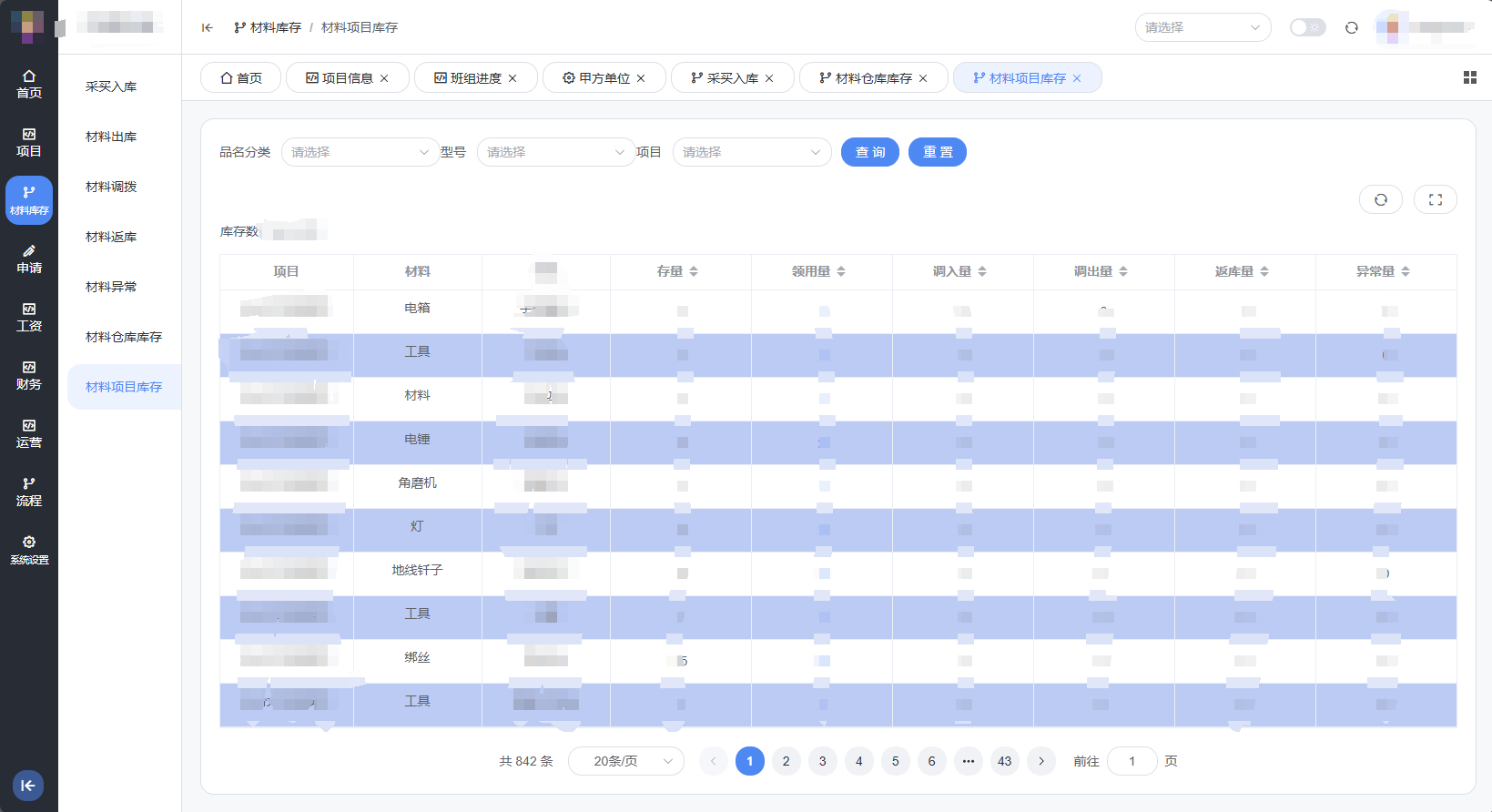
Task: Select 材料库存 in the dark sidebar
Action: pyautogui.click(x=29, y=200)
